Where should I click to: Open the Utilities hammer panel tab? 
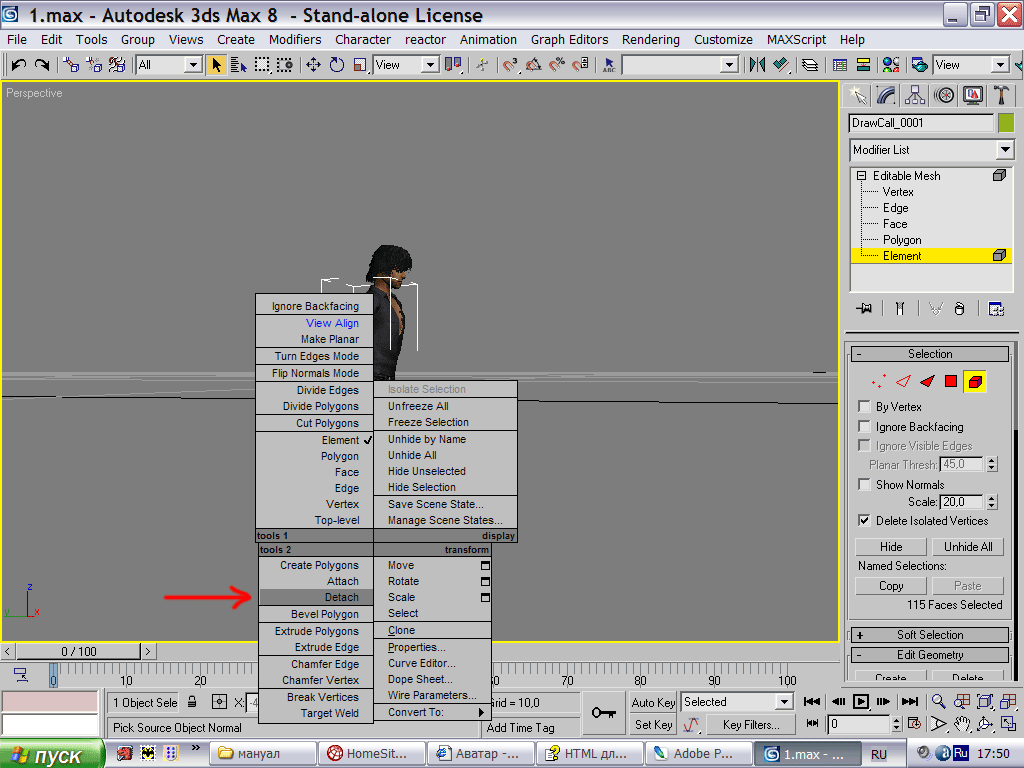(x=1001, y=95)
